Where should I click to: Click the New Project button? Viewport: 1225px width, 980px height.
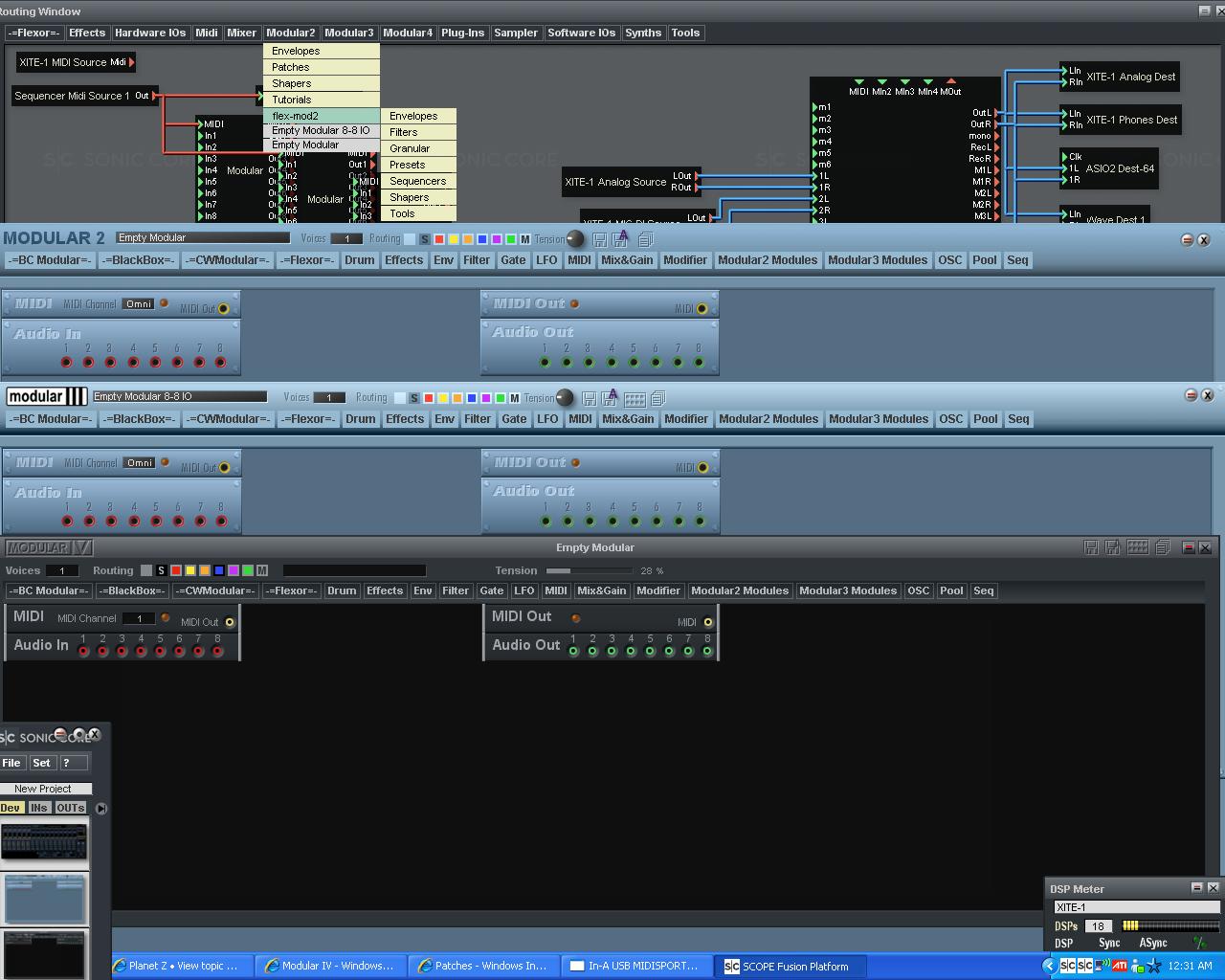43,789
